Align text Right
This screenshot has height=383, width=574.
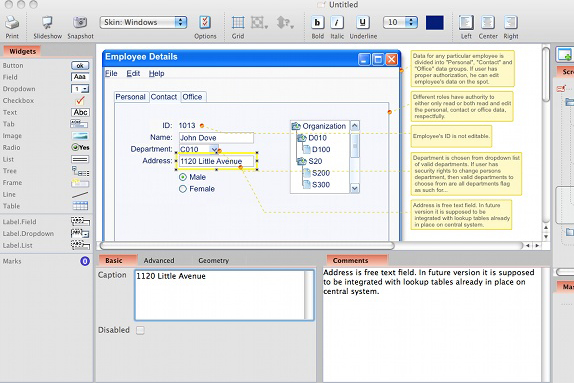[510, 23]
